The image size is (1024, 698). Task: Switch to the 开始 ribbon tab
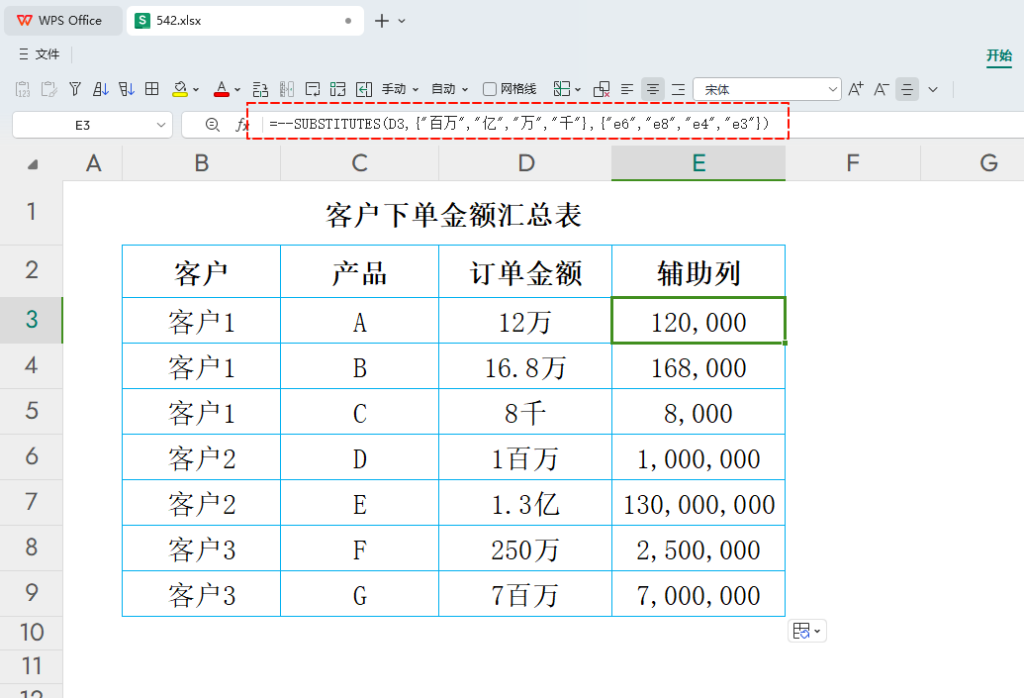point(999,56)
